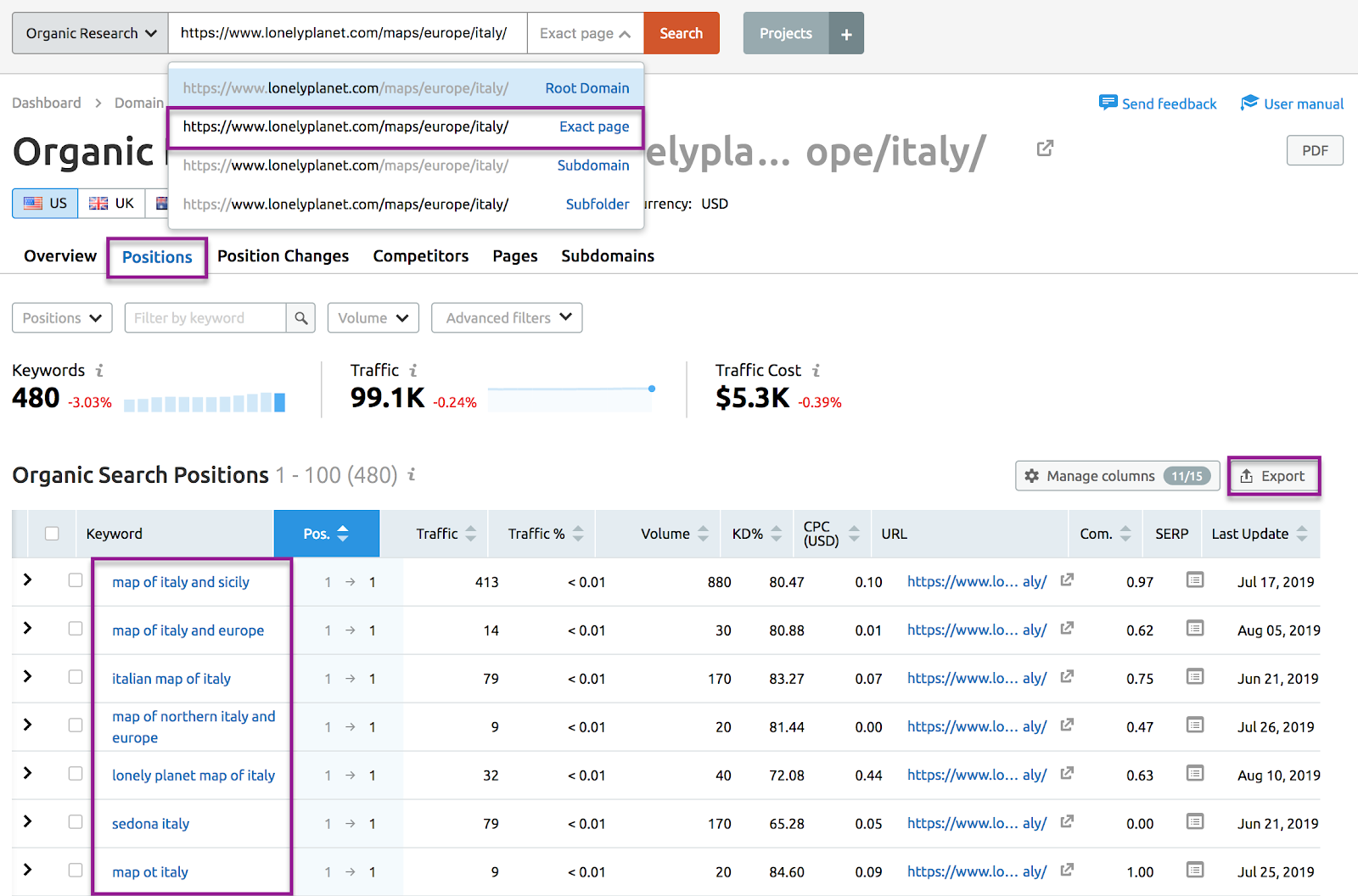
Task: Sort by Volume column arrows
Action: click(x=703, y=534)
